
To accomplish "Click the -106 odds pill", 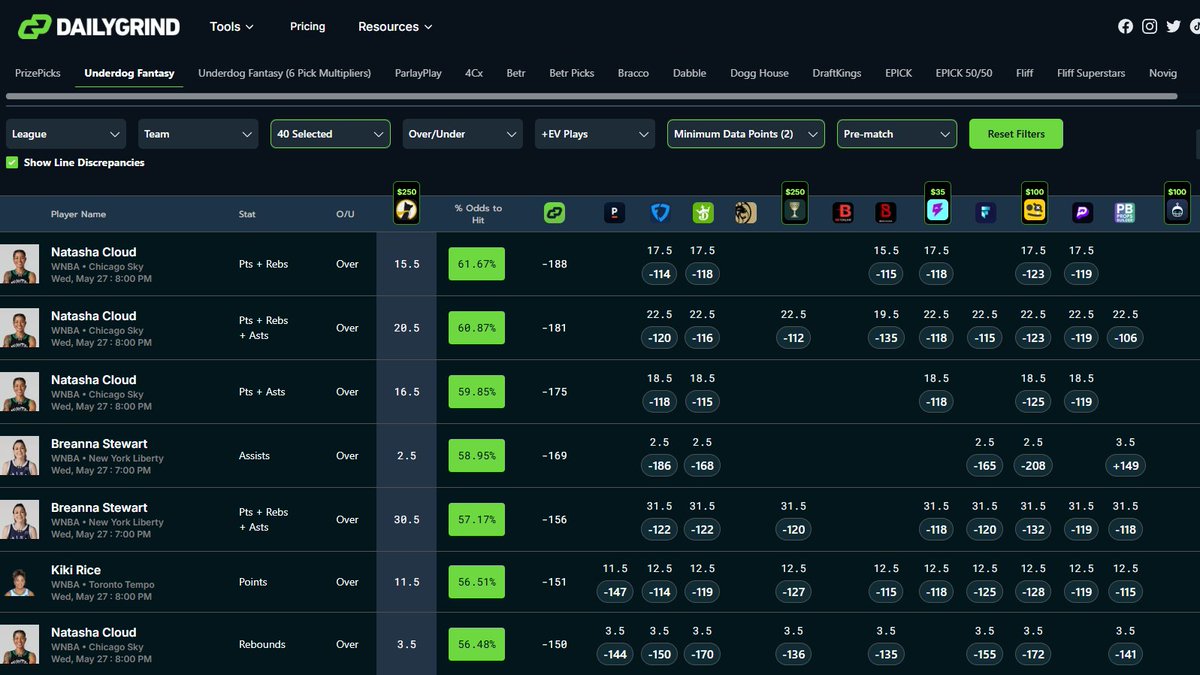I will (1125, 338).
